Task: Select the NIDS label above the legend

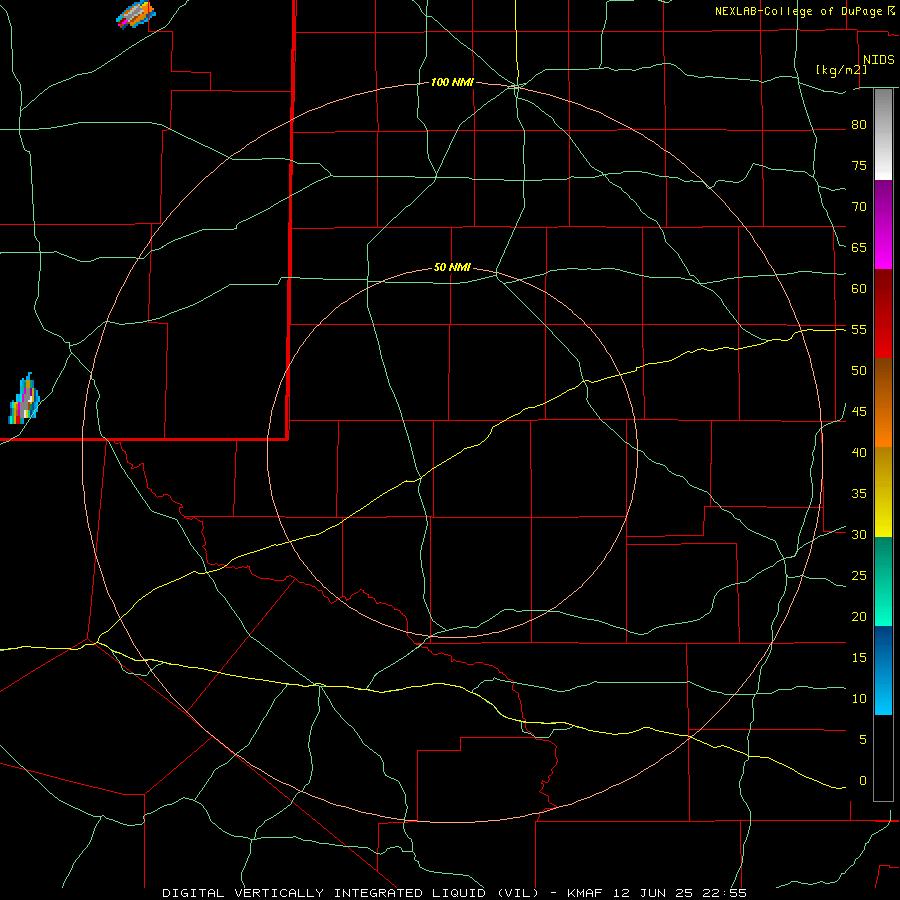Action: [x=878, y=60]
